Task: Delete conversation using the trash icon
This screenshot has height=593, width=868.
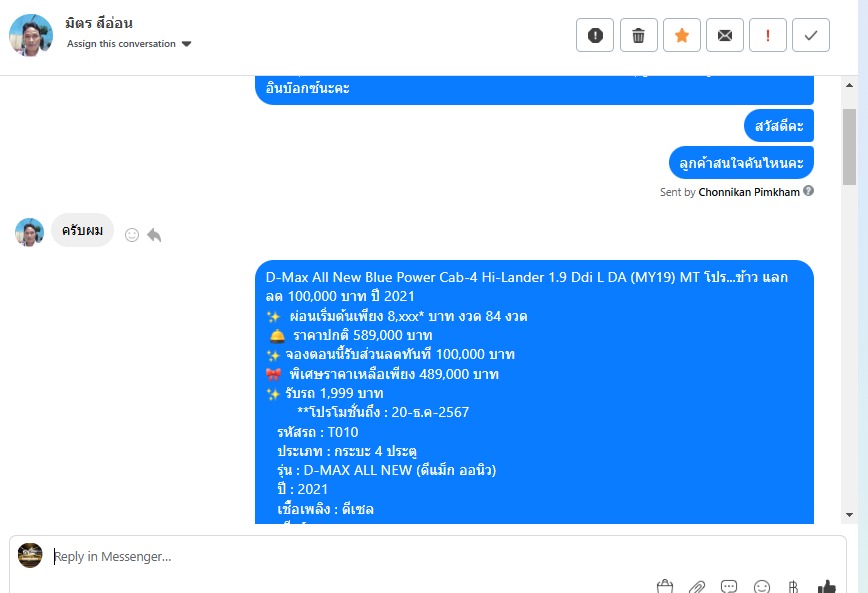Action: click(x=638, y=35)
